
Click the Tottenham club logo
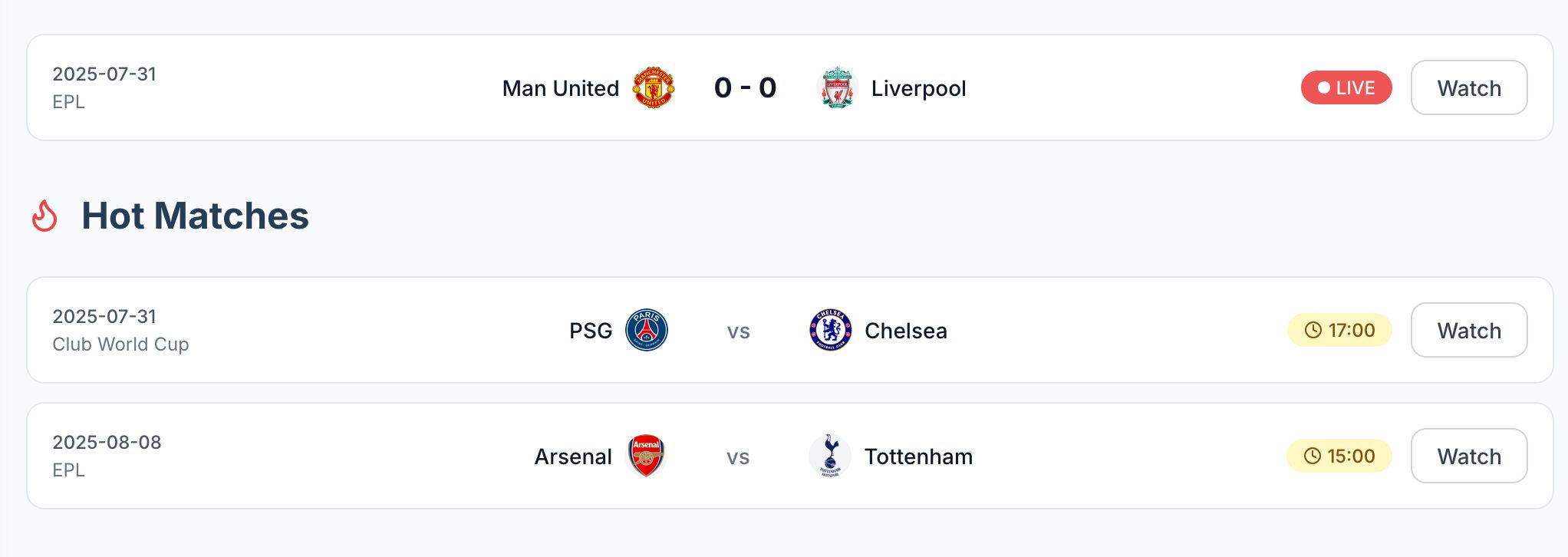(x=830, y=456)
